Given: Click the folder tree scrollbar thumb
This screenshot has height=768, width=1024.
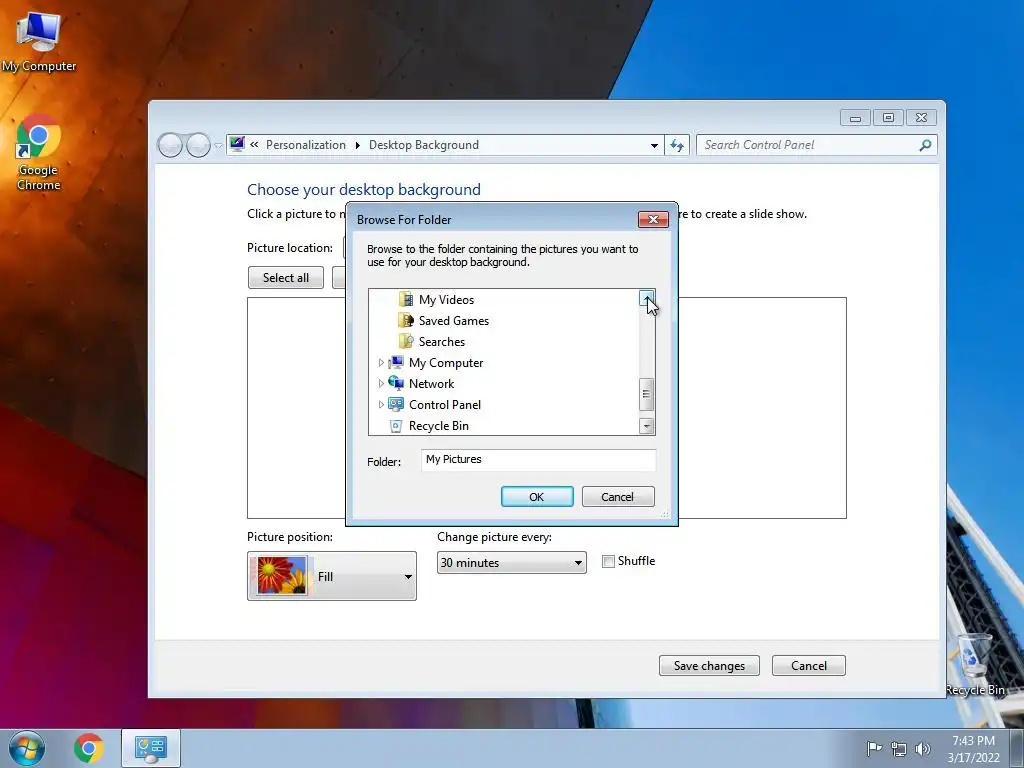Looking at the screenshot, I should tap(647, 394).
